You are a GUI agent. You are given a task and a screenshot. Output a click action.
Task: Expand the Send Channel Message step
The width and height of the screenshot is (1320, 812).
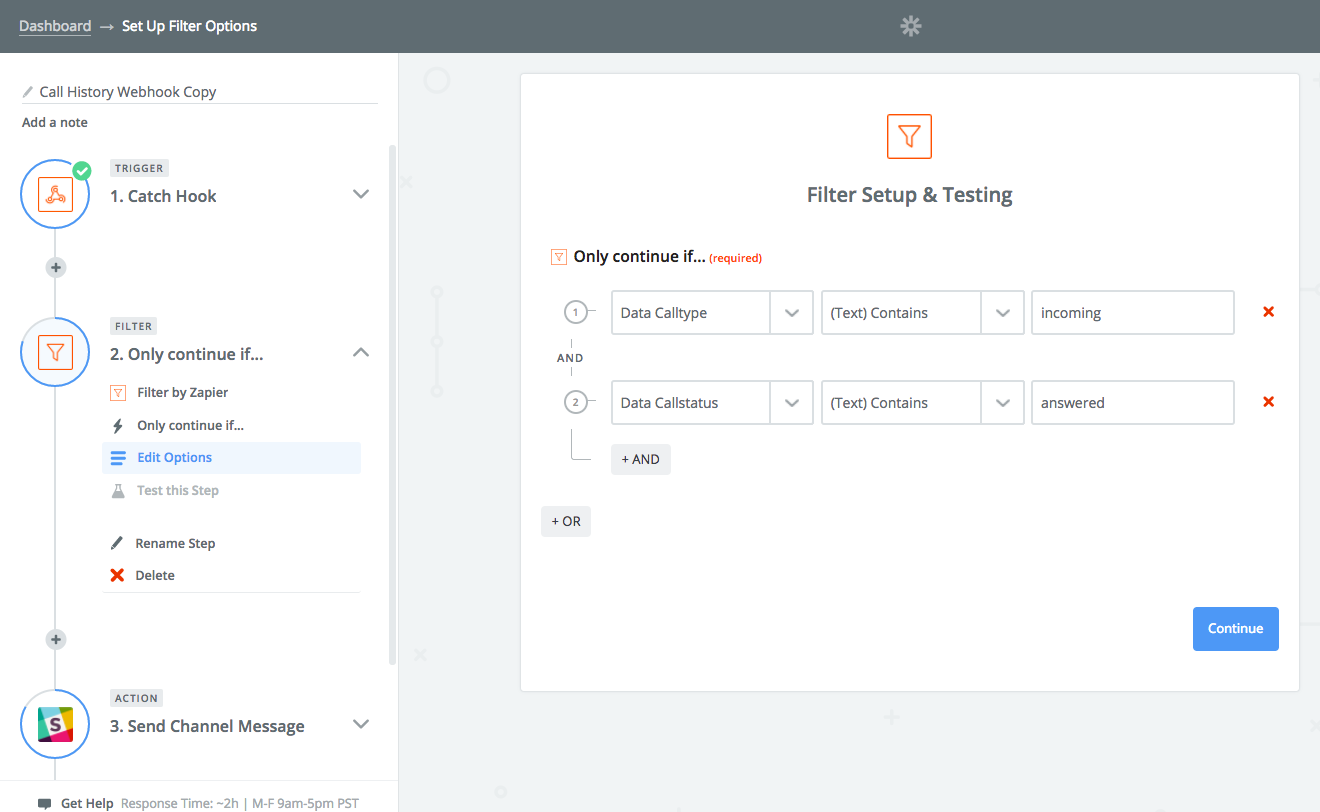click(x=361, y=724)
